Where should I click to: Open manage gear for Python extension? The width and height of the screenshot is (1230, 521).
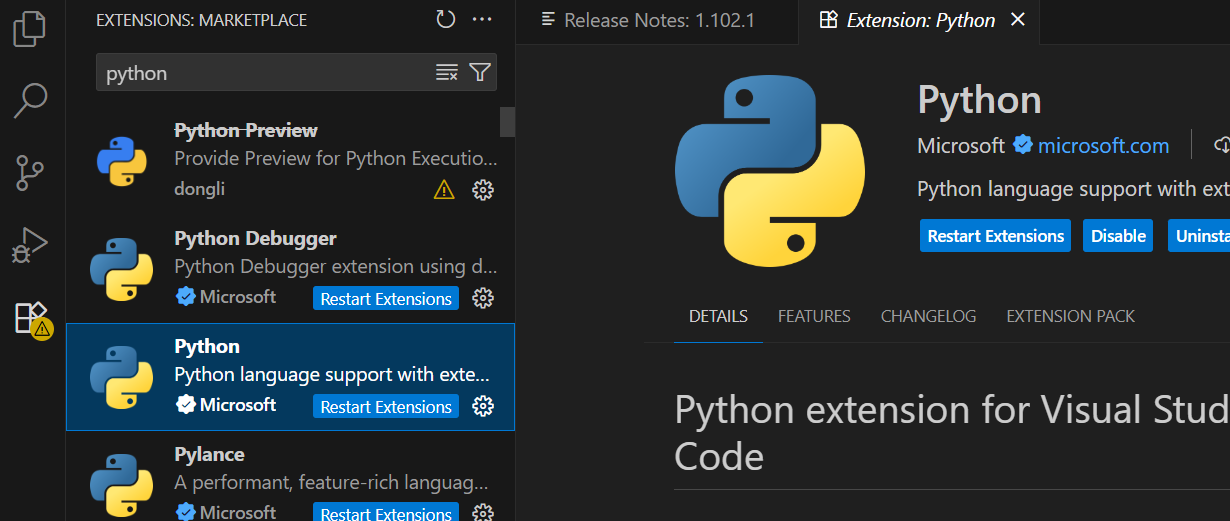point(483,406)
